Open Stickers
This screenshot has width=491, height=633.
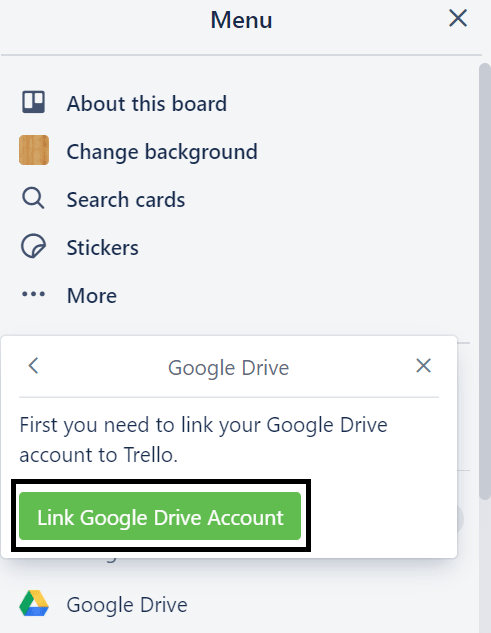pos(103,247)
